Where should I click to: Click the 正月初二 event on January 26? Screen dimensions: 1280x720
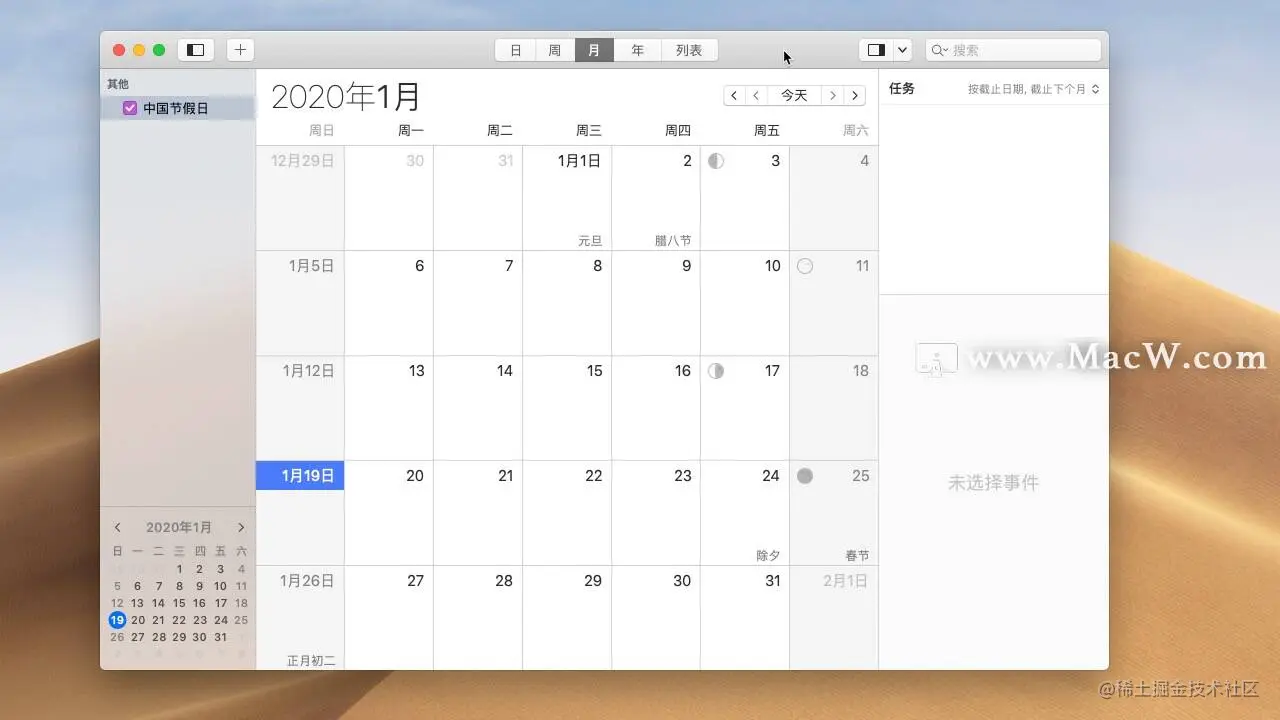pos(311,661)
